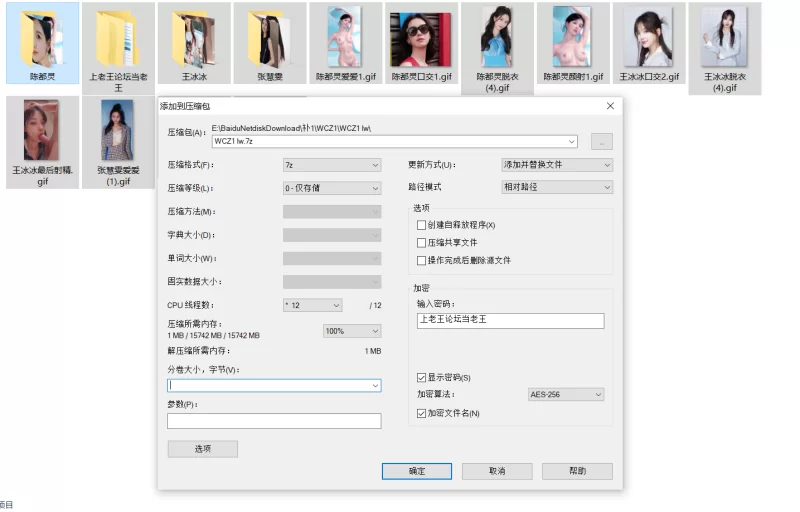Expand the 100% memory usage dropdown
This screenshot has width=800, height=512.
coord(351,330)
